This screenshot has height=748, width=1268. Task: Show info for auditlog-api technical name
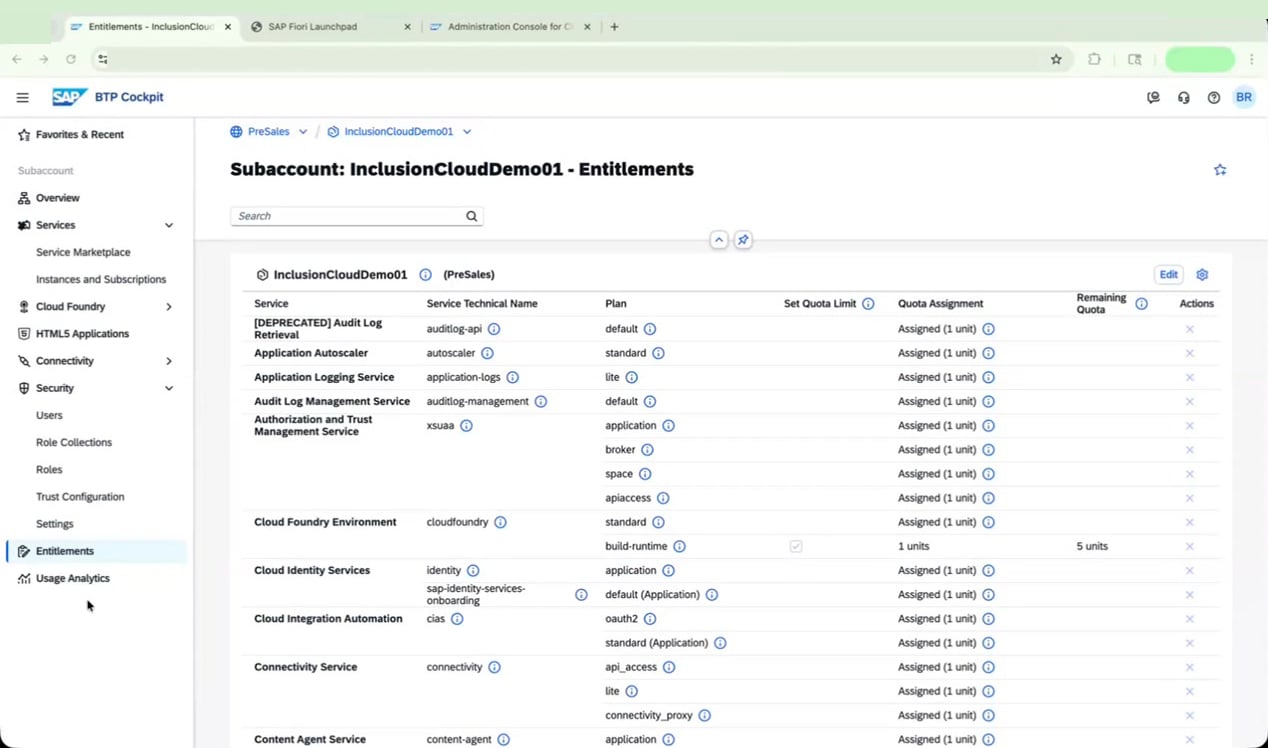(494, 329)
